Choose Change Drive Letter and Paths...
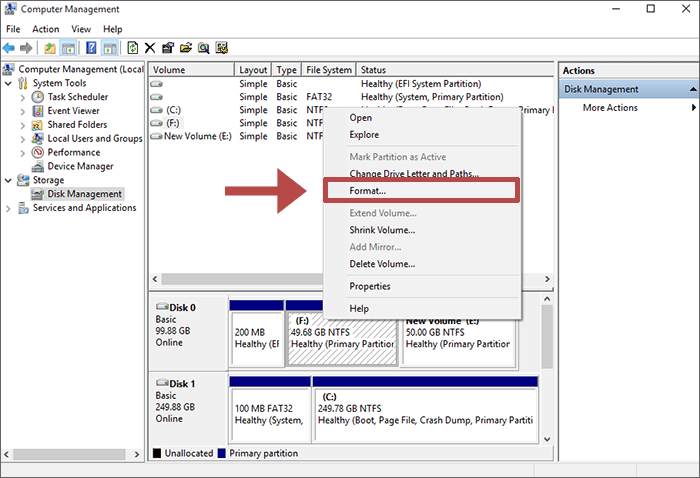Viewport: 700px width, 478px height. [422, 173]
